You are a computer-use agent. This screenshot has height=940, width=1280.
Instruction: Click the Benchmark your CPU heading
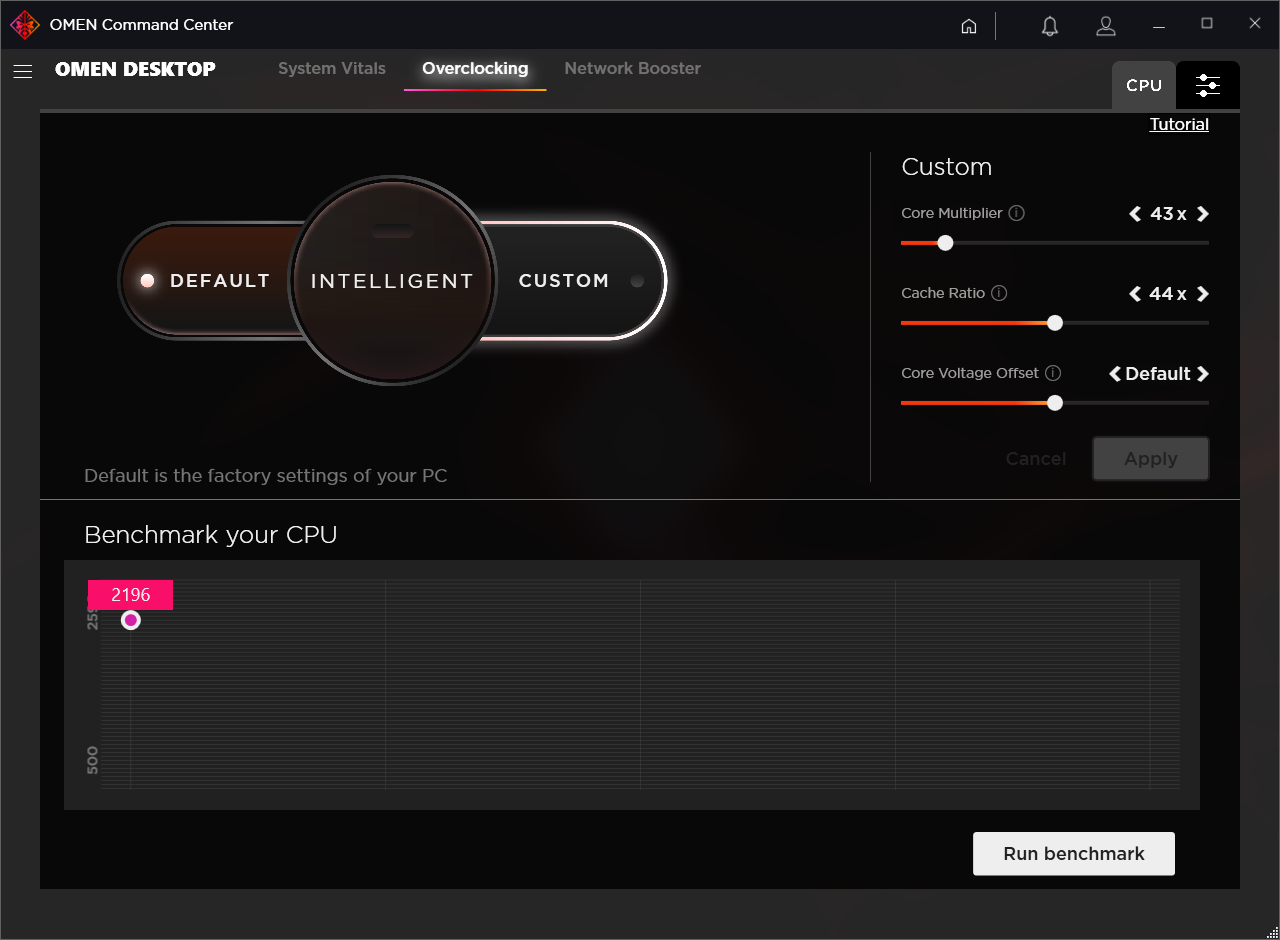point(211,535)
